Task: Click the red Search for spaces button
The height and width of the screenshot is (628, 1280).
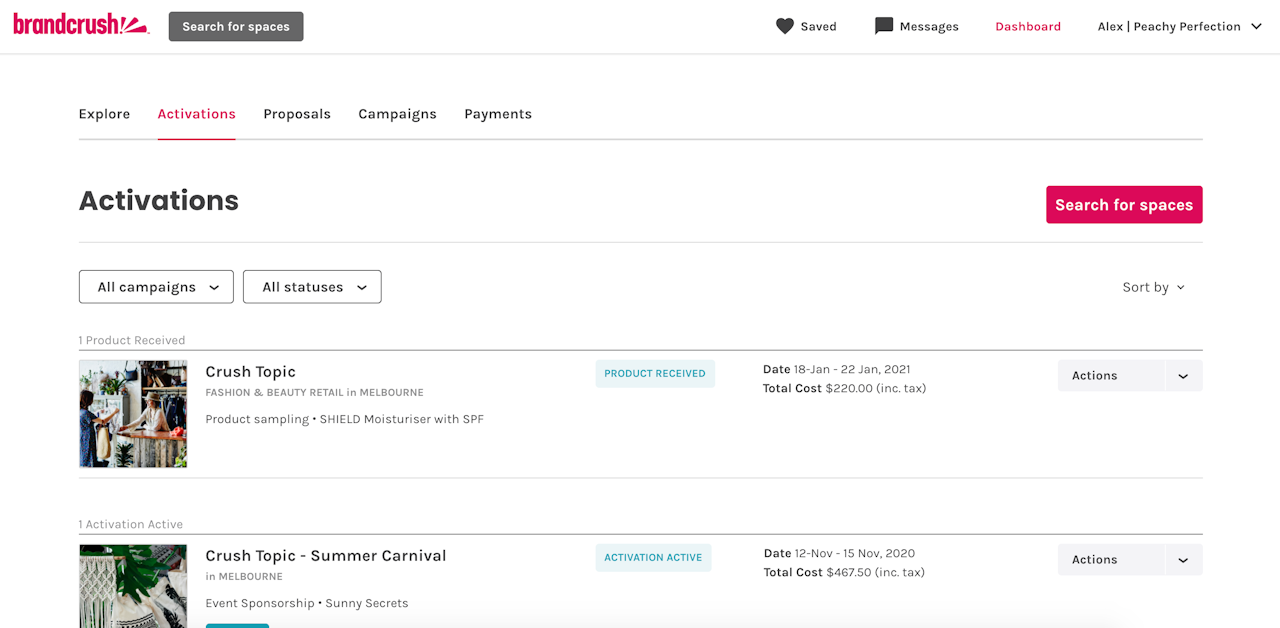Action: (1124, 205)
